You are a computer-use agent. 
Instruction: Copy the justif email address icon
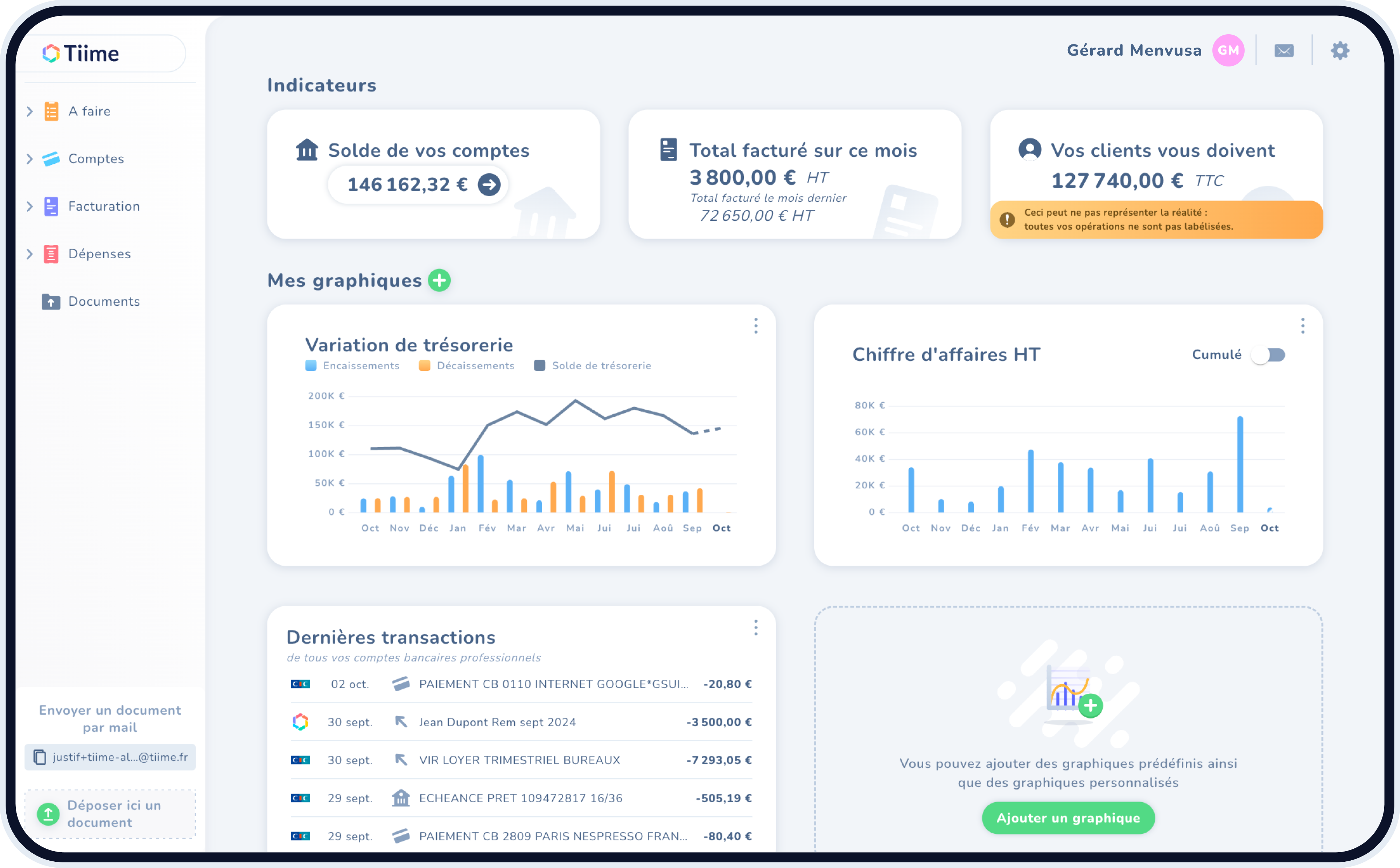40,757
